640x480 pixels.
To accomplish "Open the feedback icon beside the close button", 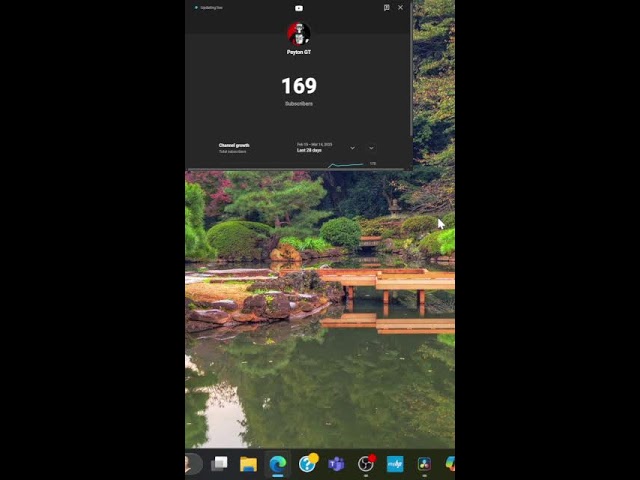I will 386,8.
